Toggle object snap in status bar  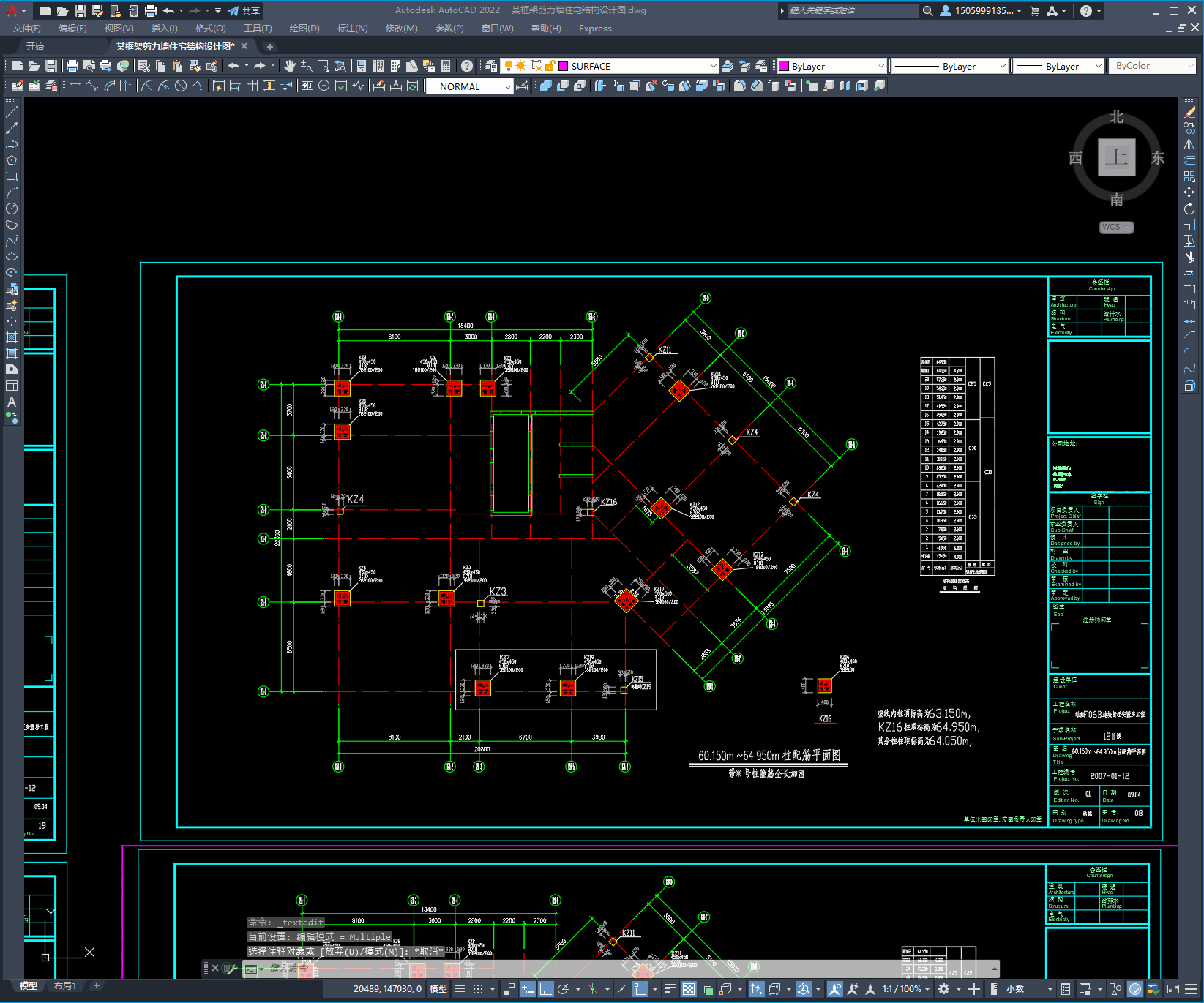coord(640,989)
